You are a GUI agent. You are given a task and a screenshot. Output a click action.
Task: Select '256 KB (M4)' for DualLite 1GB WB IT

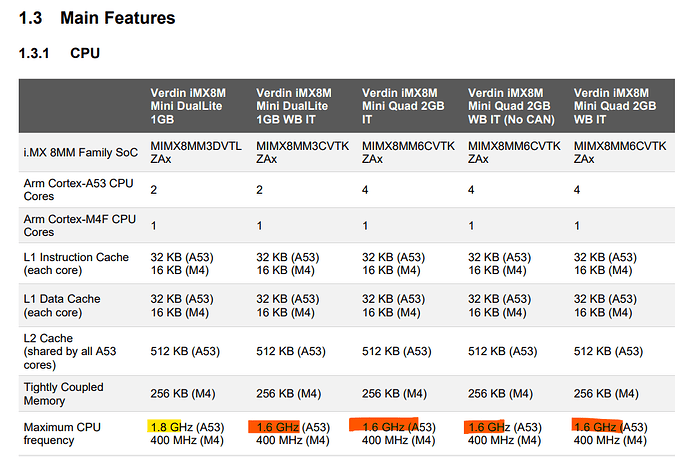pyautogui.click(x=289, y=394)
